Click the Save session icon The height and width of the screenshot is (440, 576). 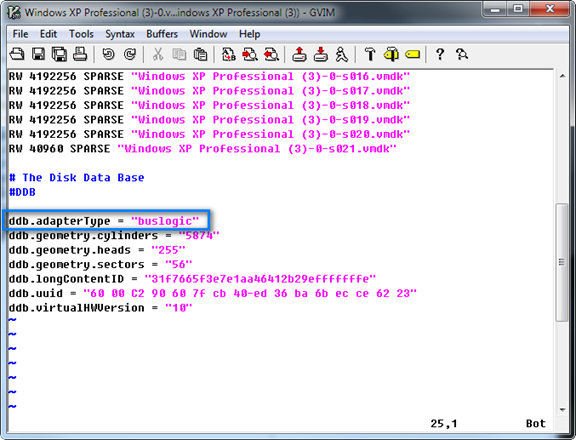[321, 54]
